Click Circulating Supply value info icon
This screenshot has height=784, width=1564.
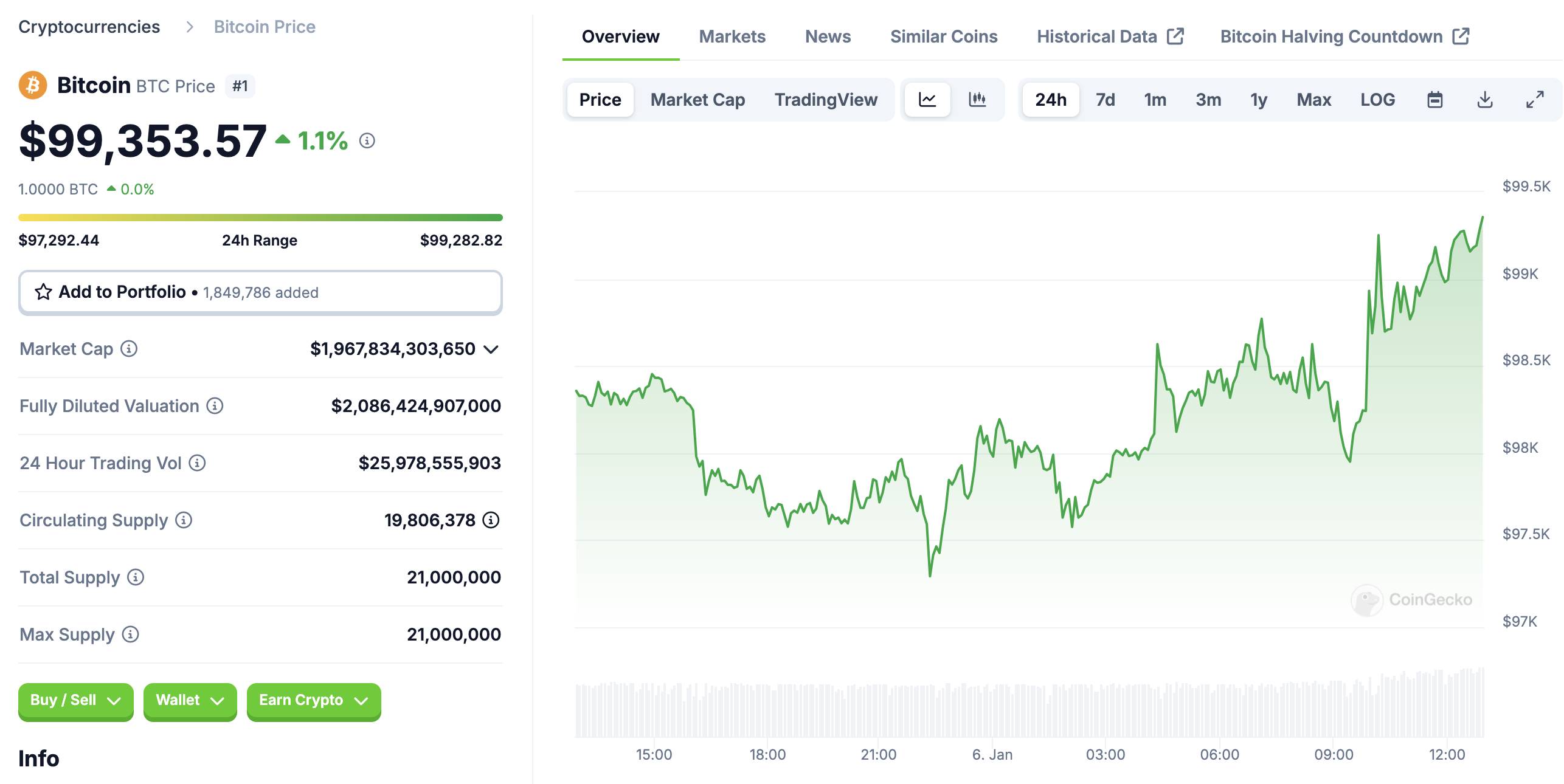[x=491, y=520]
